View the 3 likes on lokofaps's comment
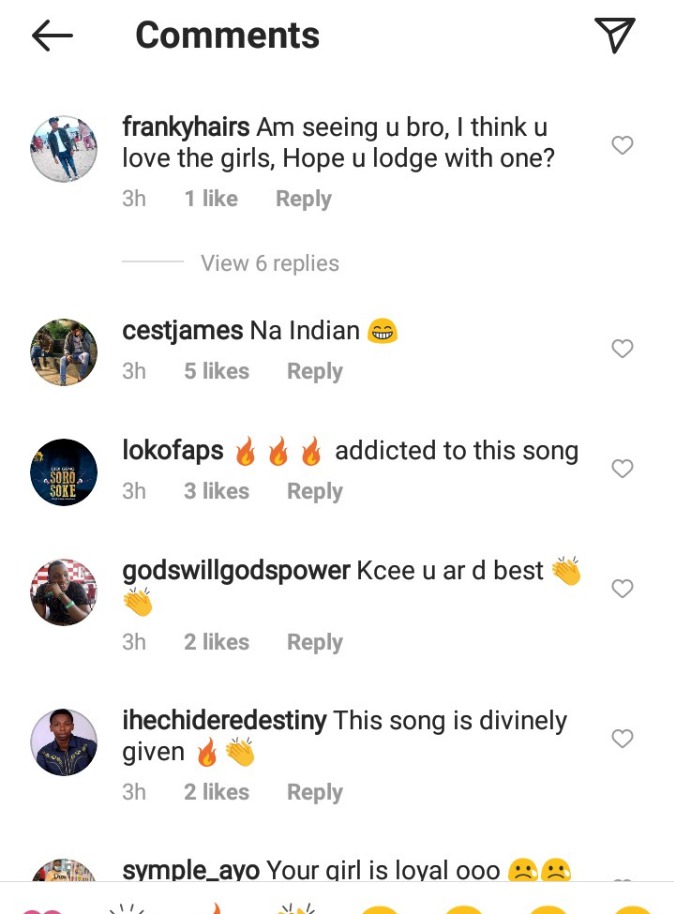Image resolution: width=674 pixels, height=914 pixels. (x=217, y=491)
